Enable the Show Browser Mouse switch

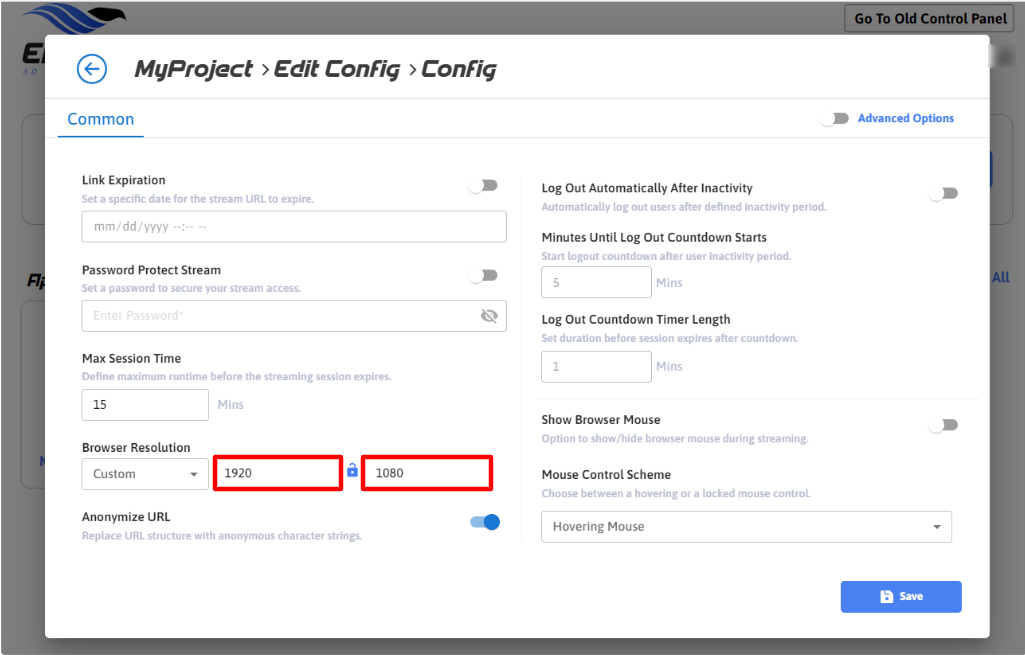pos(943,425)
